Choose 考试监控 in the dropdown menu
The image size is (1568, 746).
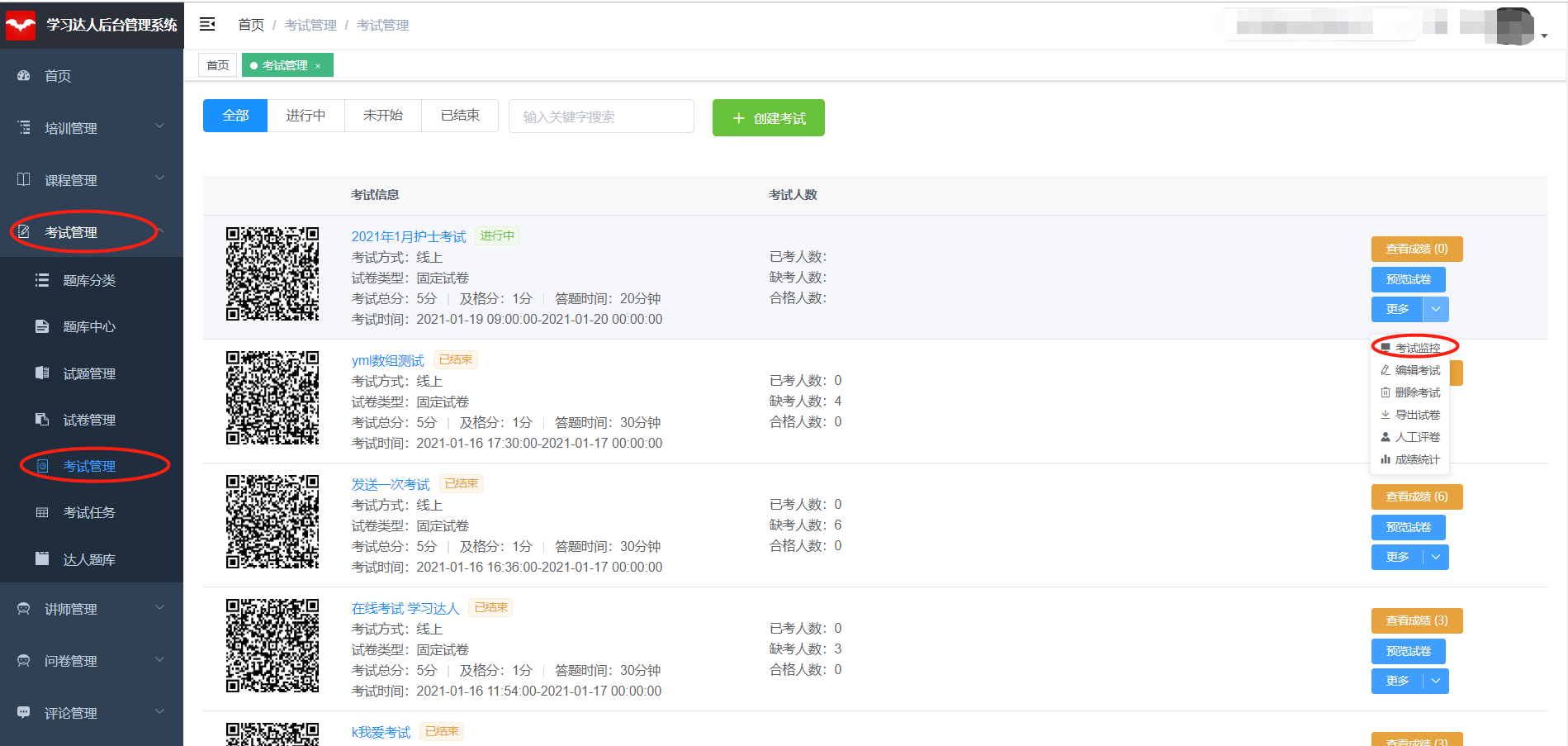coord(1417,348)
